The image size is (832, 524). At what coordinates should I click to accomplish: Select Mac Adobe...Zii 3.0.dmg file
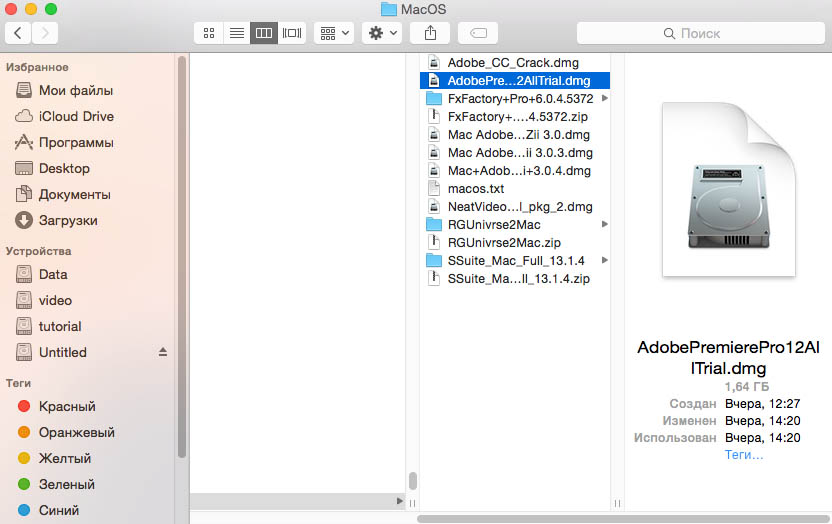(514, 135)
